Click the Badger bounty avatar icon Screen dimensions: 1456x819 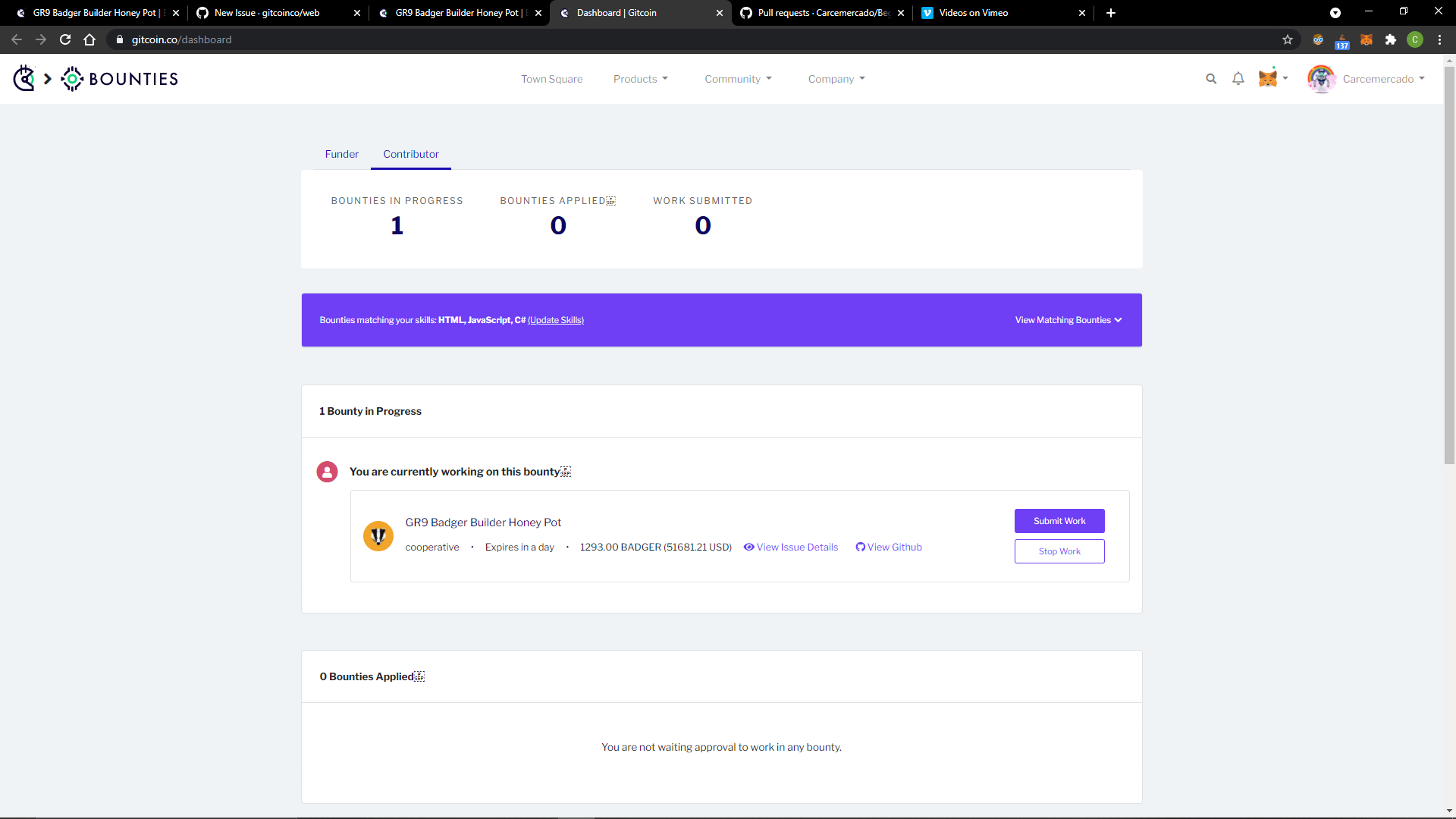tap(378, 536)
